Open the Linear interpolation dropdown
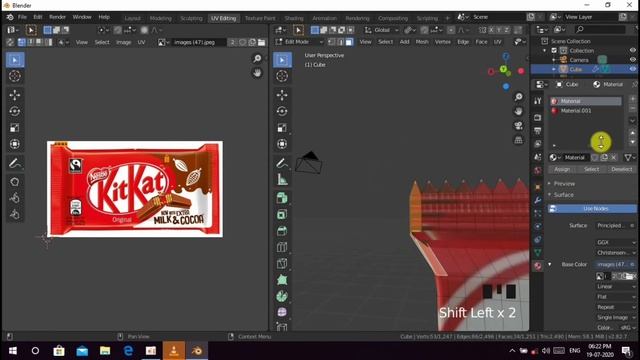Viewport: 640px width, 360px height. (x=616, y=287)
